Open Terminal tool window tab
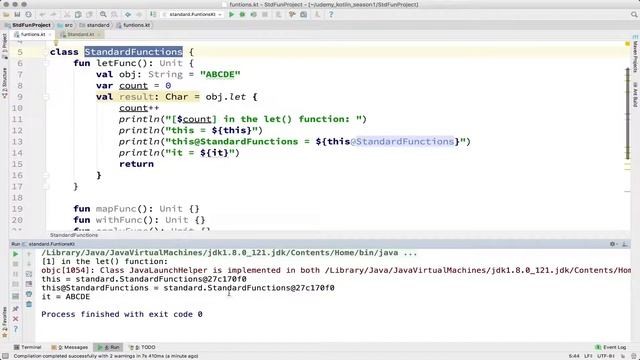This screenshot has height=360, width=640. click(x=28, y=347)
